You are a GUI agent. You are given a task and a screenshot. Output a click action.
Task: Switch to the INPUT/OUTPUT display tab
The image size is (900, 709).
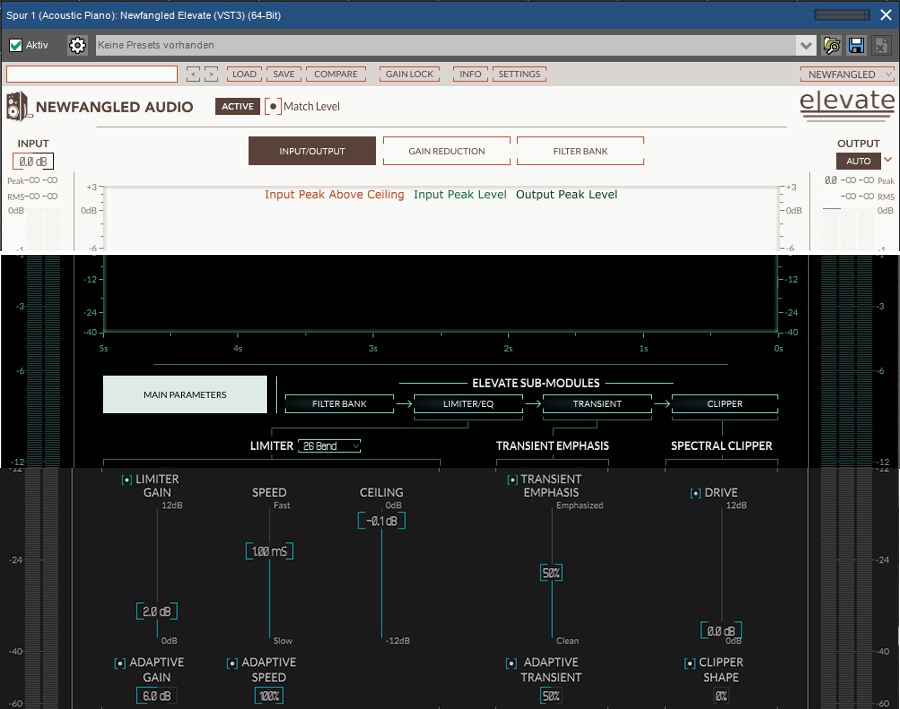tap(312, 151)
